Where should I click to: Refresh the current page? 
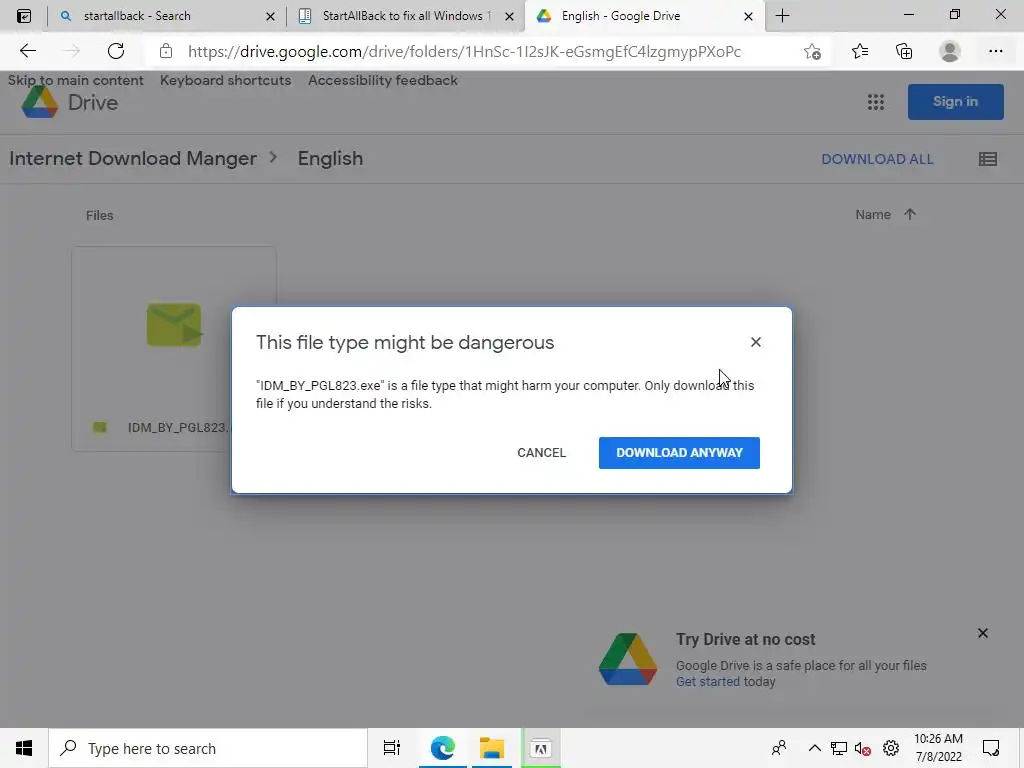[116, 51]
